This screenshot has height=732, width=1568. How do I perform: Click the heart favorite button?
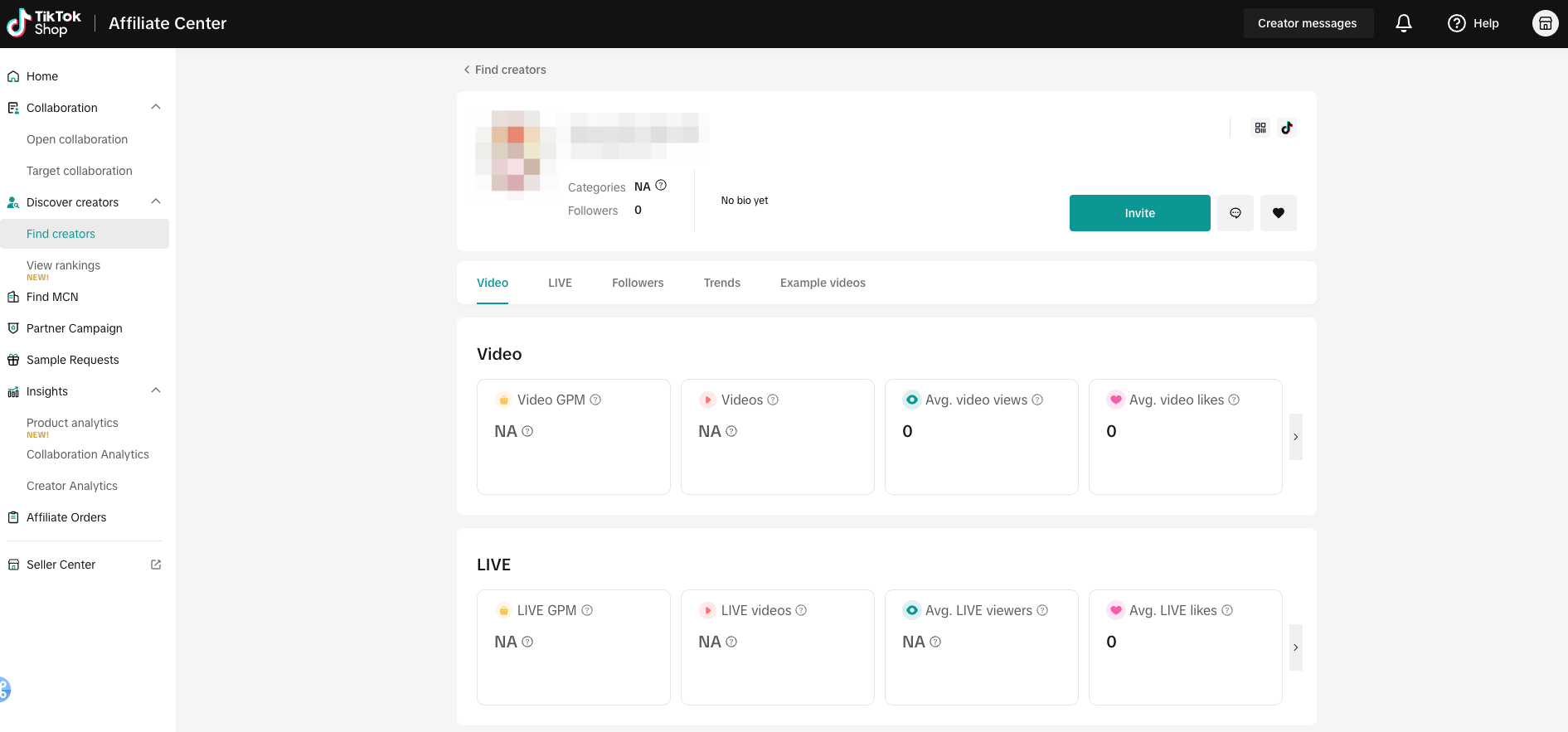pos(1279,213)
